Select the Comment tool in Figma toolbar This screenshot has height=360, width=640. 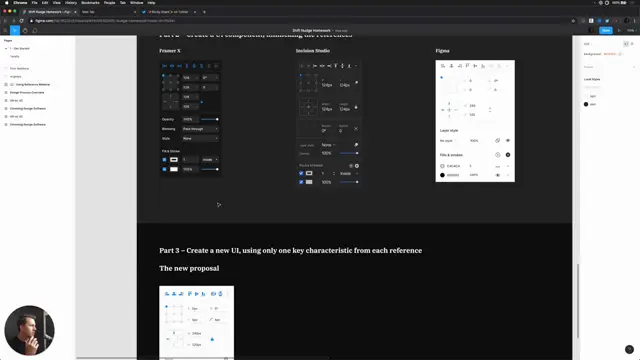pyautogui.click(x=35, y=31)
